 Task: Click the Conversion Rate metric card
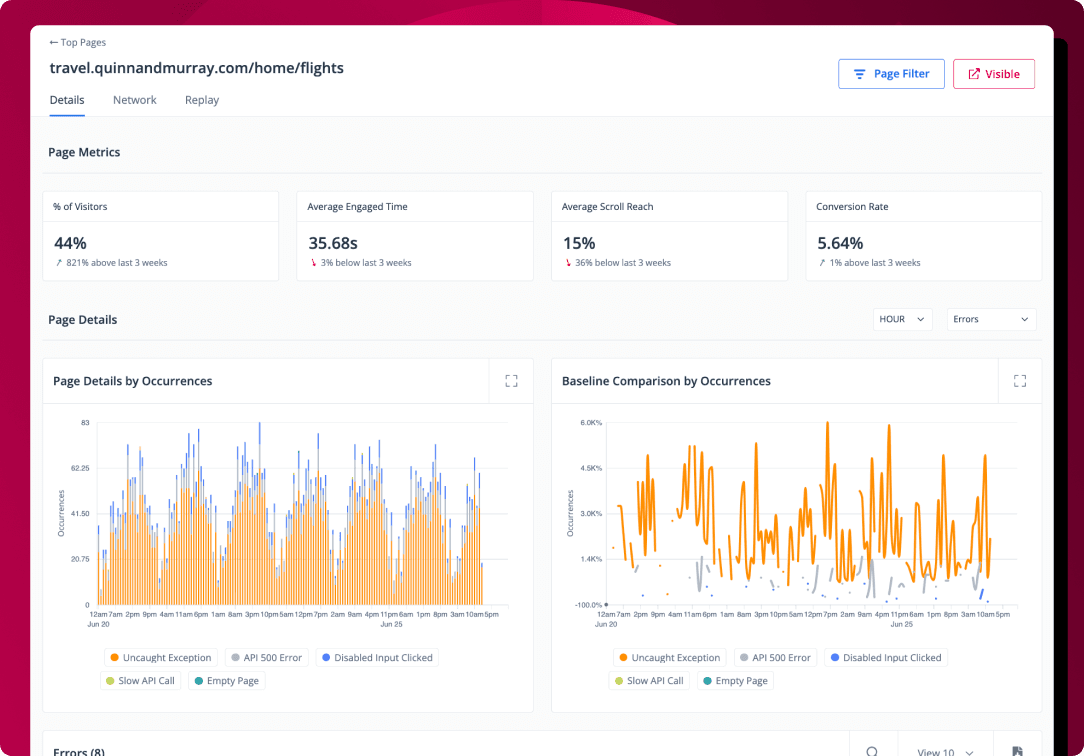923,236
